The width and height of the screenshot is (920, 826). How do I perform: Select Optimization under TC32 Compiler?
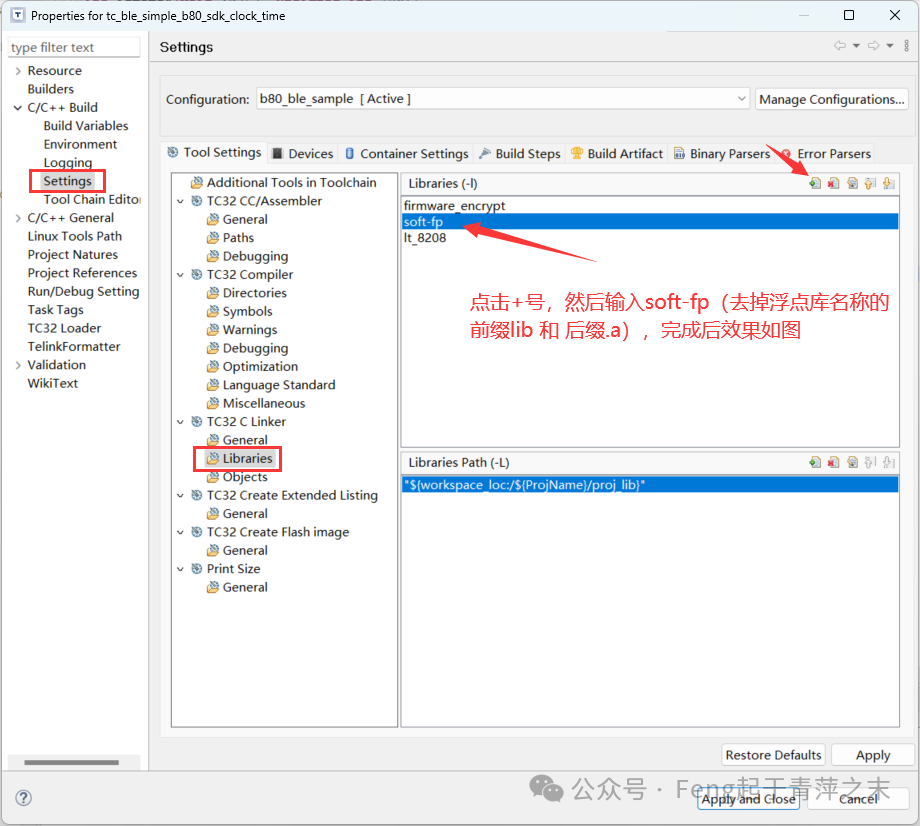260,367
